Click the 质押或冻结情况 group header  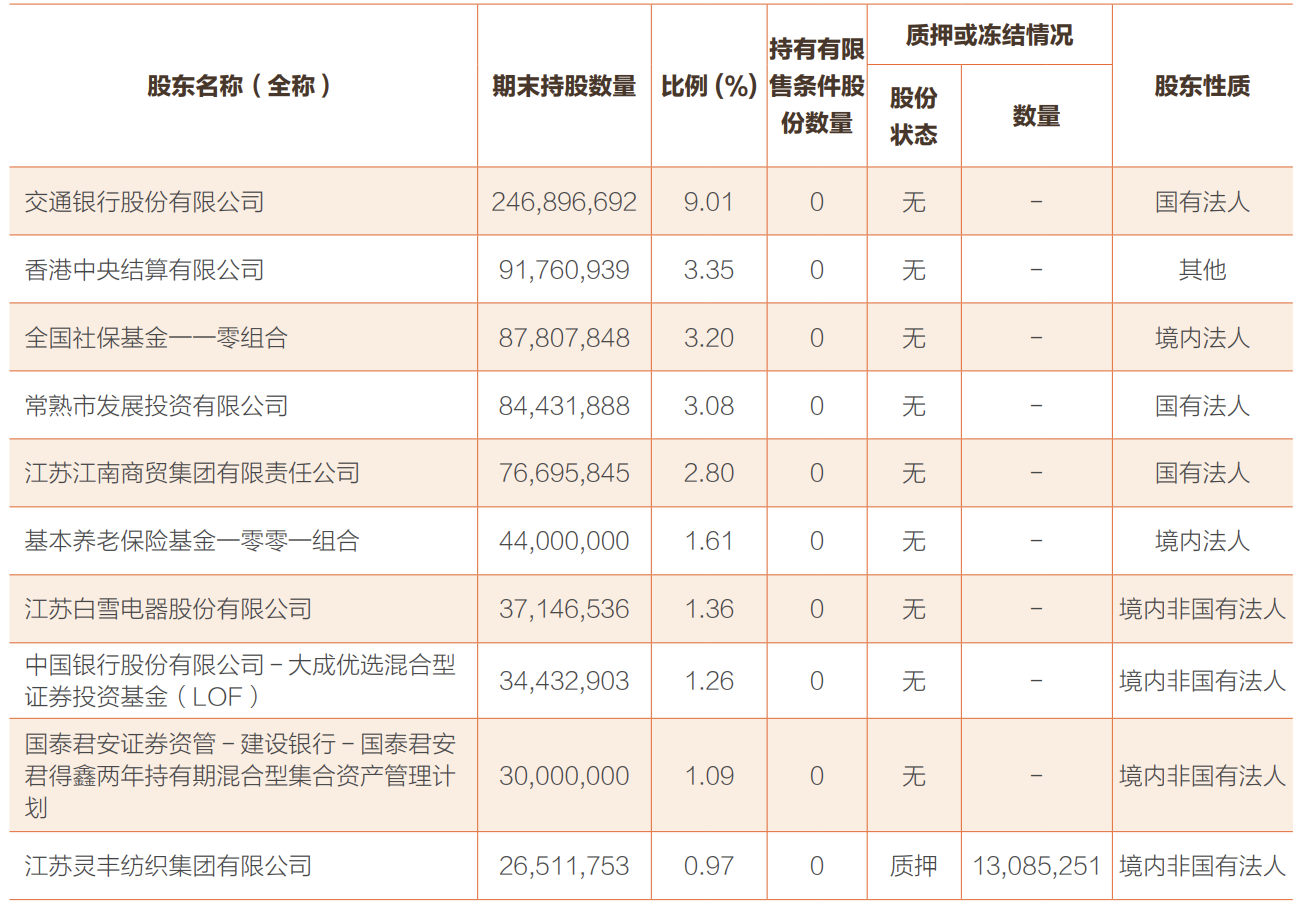(x=989, y=35)
